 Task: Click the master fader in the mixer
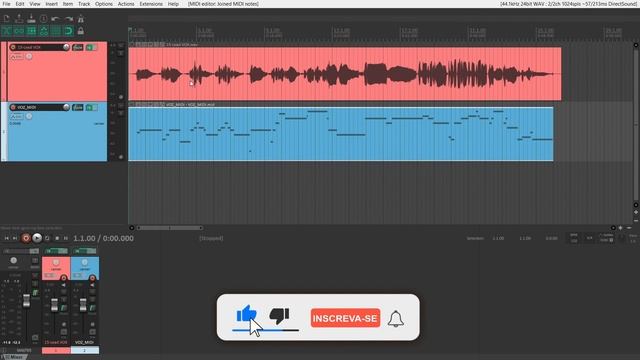[27, 301]
